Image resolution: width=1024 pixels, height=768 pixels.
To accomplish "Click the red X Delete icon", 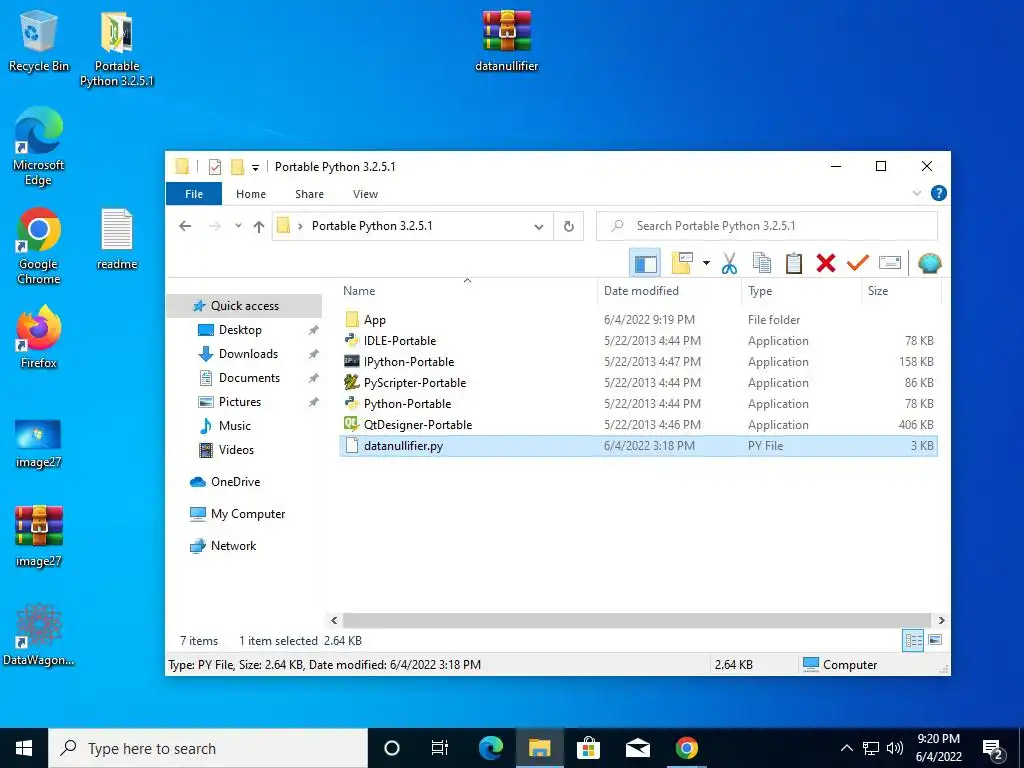I will 825,263.
